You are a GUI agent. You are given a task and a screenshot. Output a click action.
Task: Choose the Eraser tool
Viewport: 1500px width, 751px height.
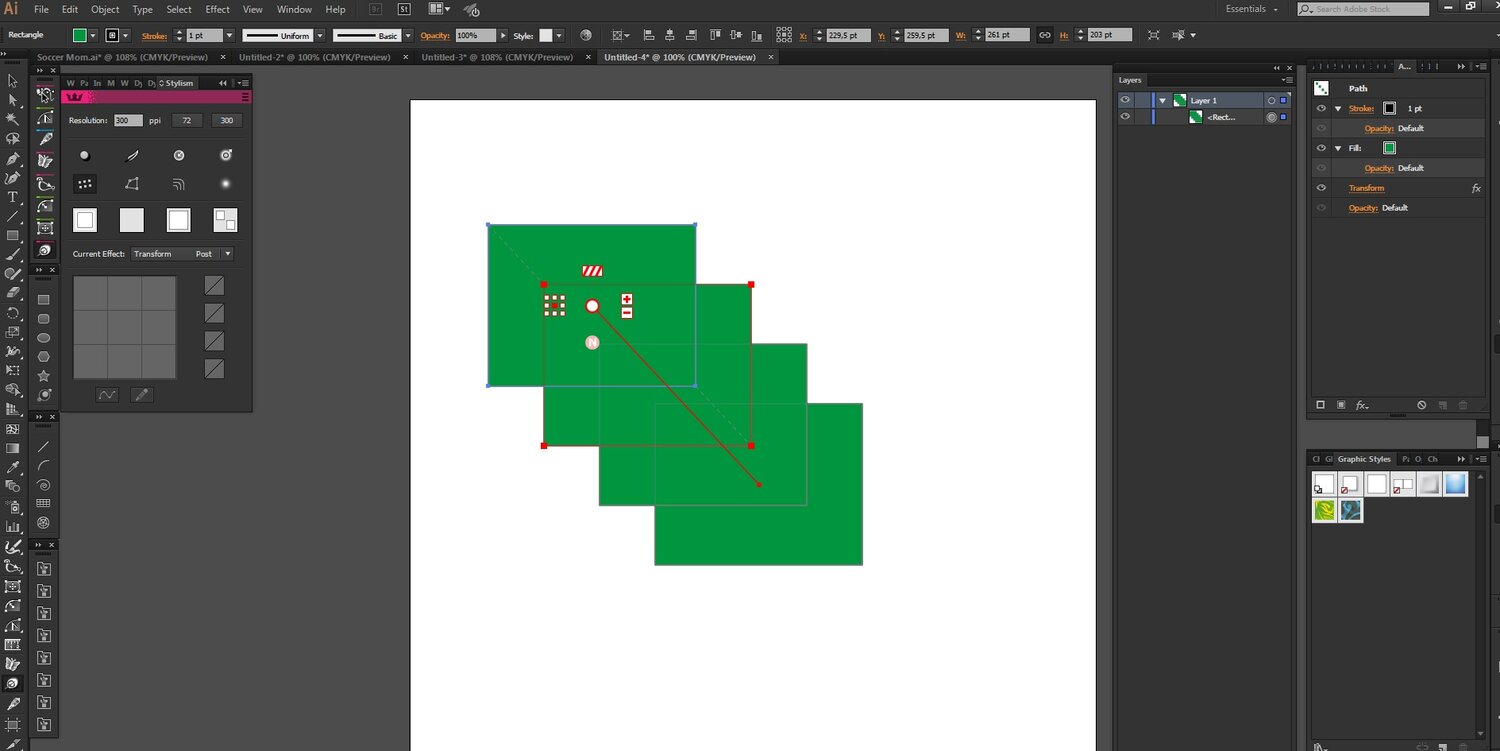pos(13,294)
